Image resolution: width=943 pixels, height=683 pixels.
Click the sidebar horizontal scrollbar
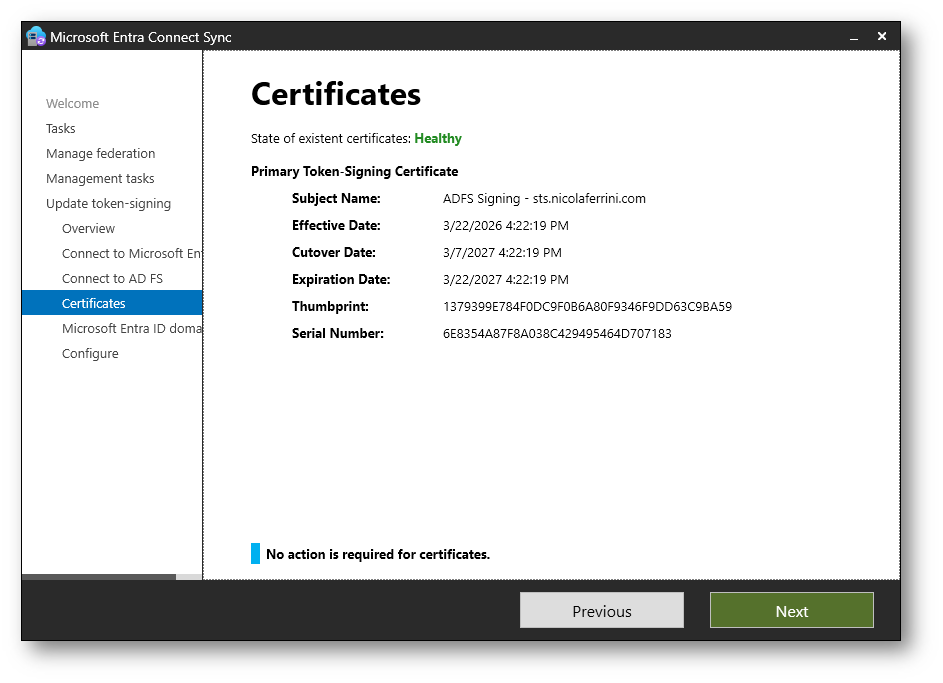click(98, 577)
